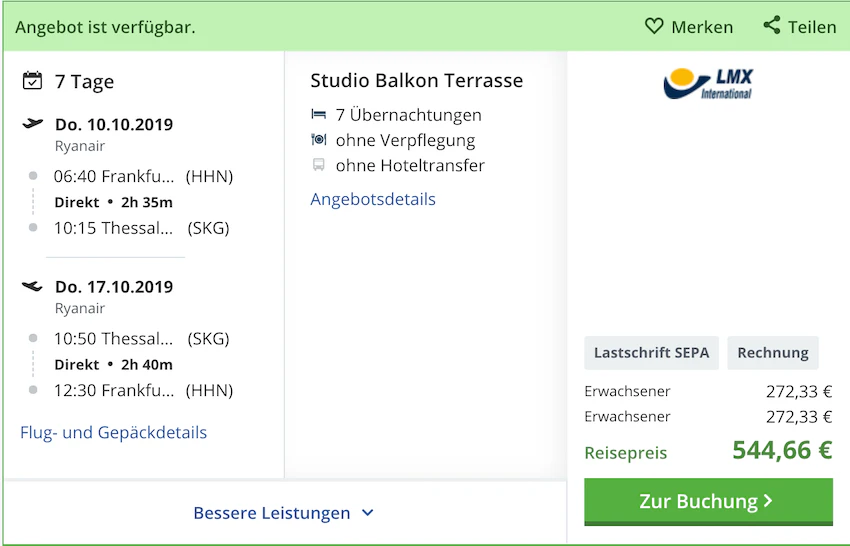Expand Bessere Leistungen chevron
Image resolution: width=850 pixels, height=546 pixels.
(x=368, y=512)
